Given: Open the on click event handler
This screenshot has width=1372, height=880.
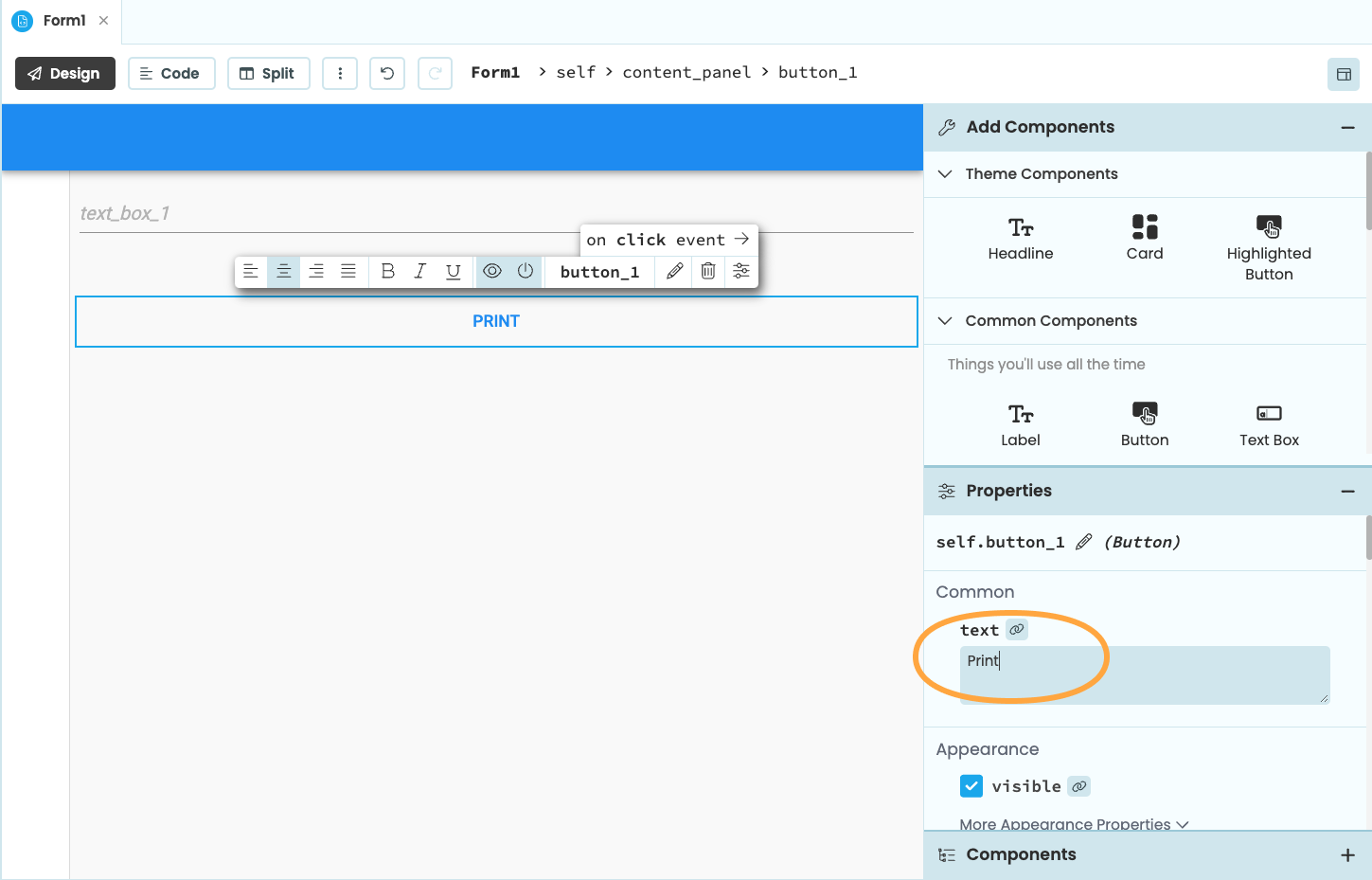Looking at the screenshot, I should [x=668, y=240].
